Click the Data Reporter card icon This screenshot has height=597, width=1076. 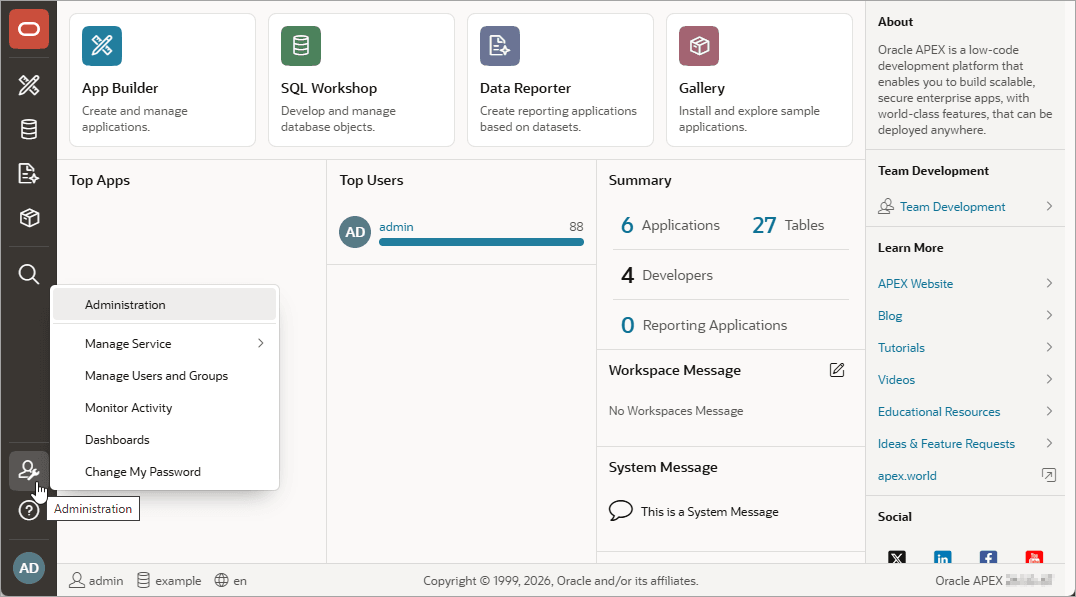pyautogui.click(x=500, y=46)
